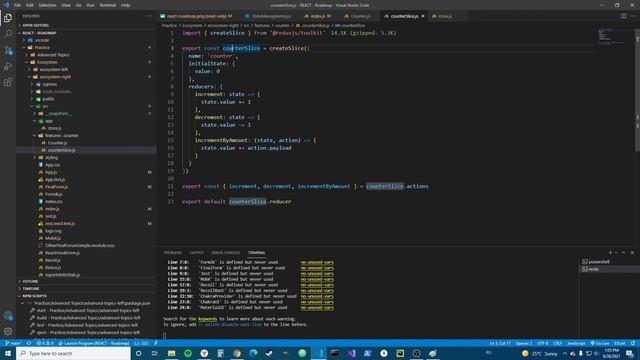Open the File menu
This screenshot has width=640, height=360.
(18, 5)
